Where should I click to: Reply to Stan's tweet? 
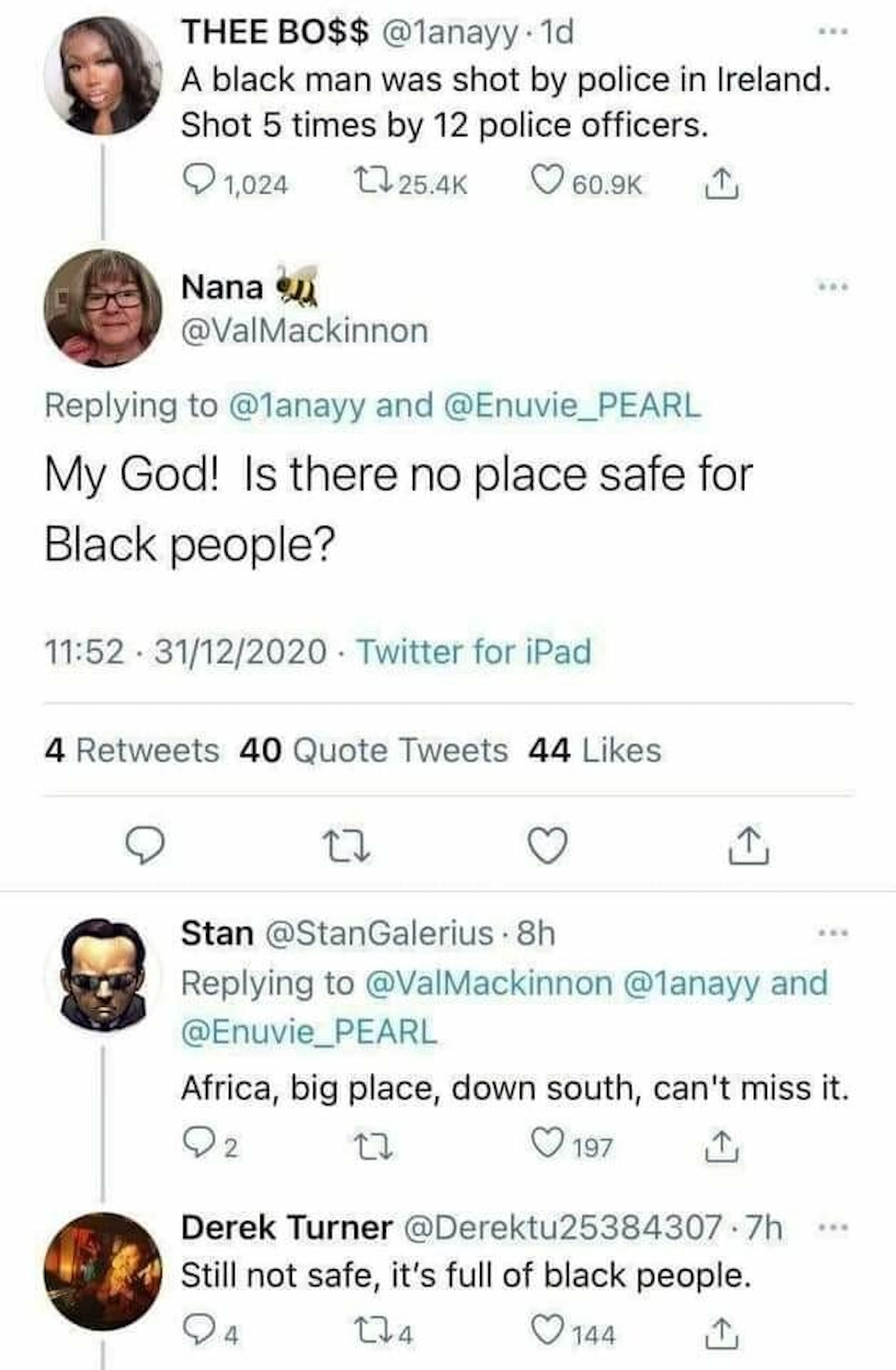196,1144
